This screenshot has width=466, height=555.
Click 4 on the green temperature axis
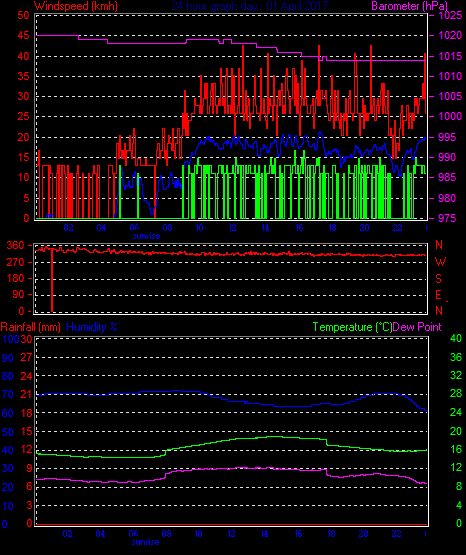459,505
